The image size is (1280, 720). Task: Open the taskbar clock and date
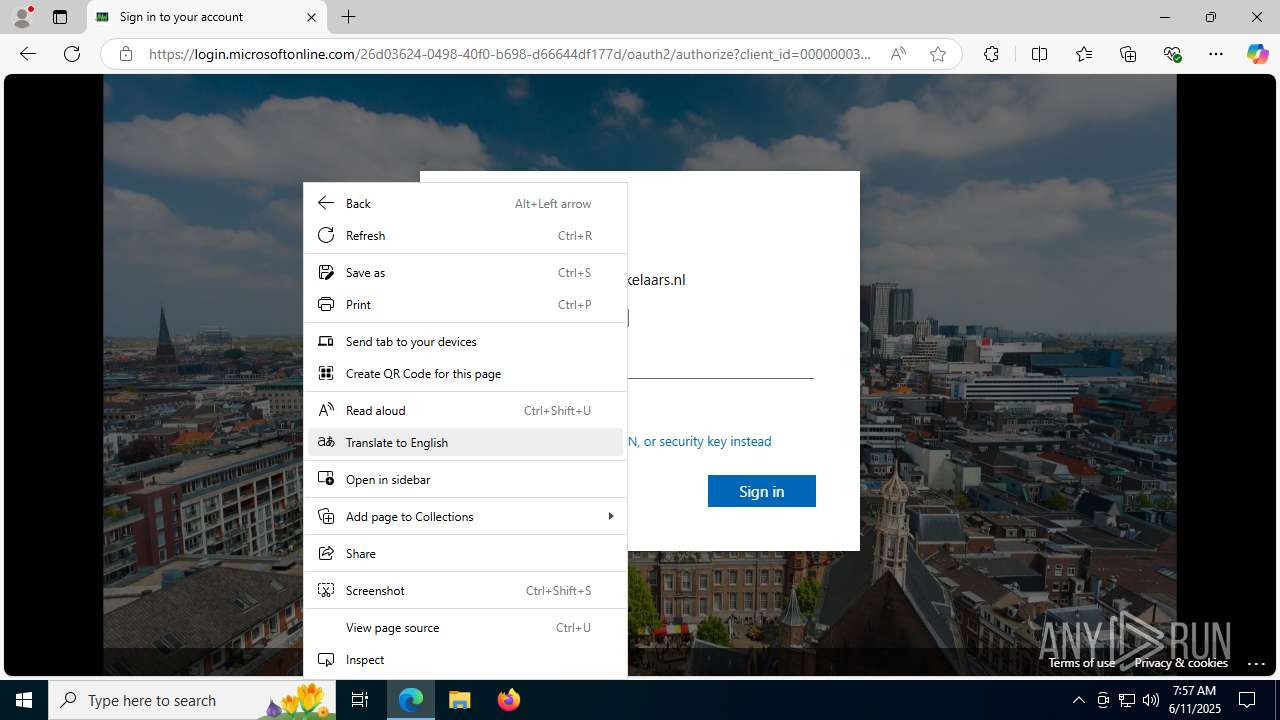pyautogui.click(x=1194, y=700)
